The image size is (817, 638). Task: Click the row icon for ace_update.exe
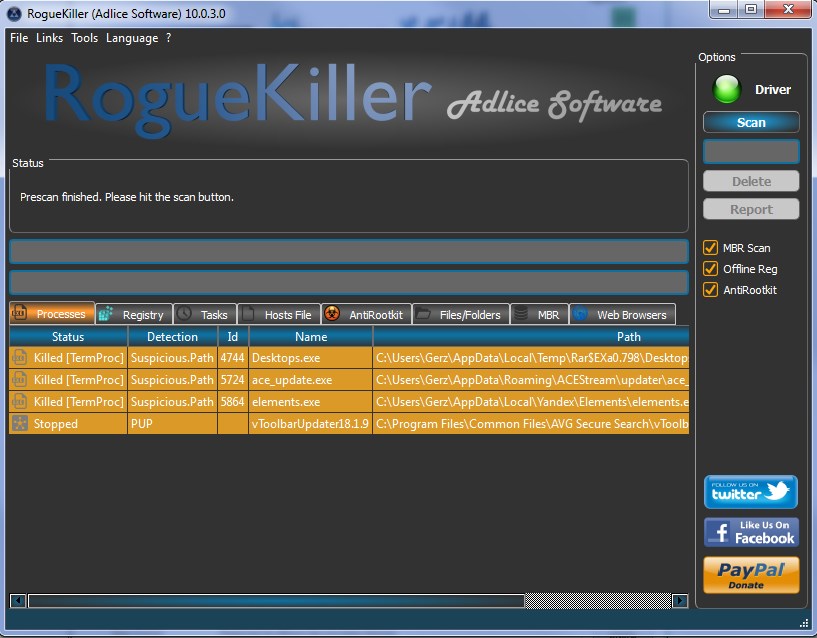(19, 379)
